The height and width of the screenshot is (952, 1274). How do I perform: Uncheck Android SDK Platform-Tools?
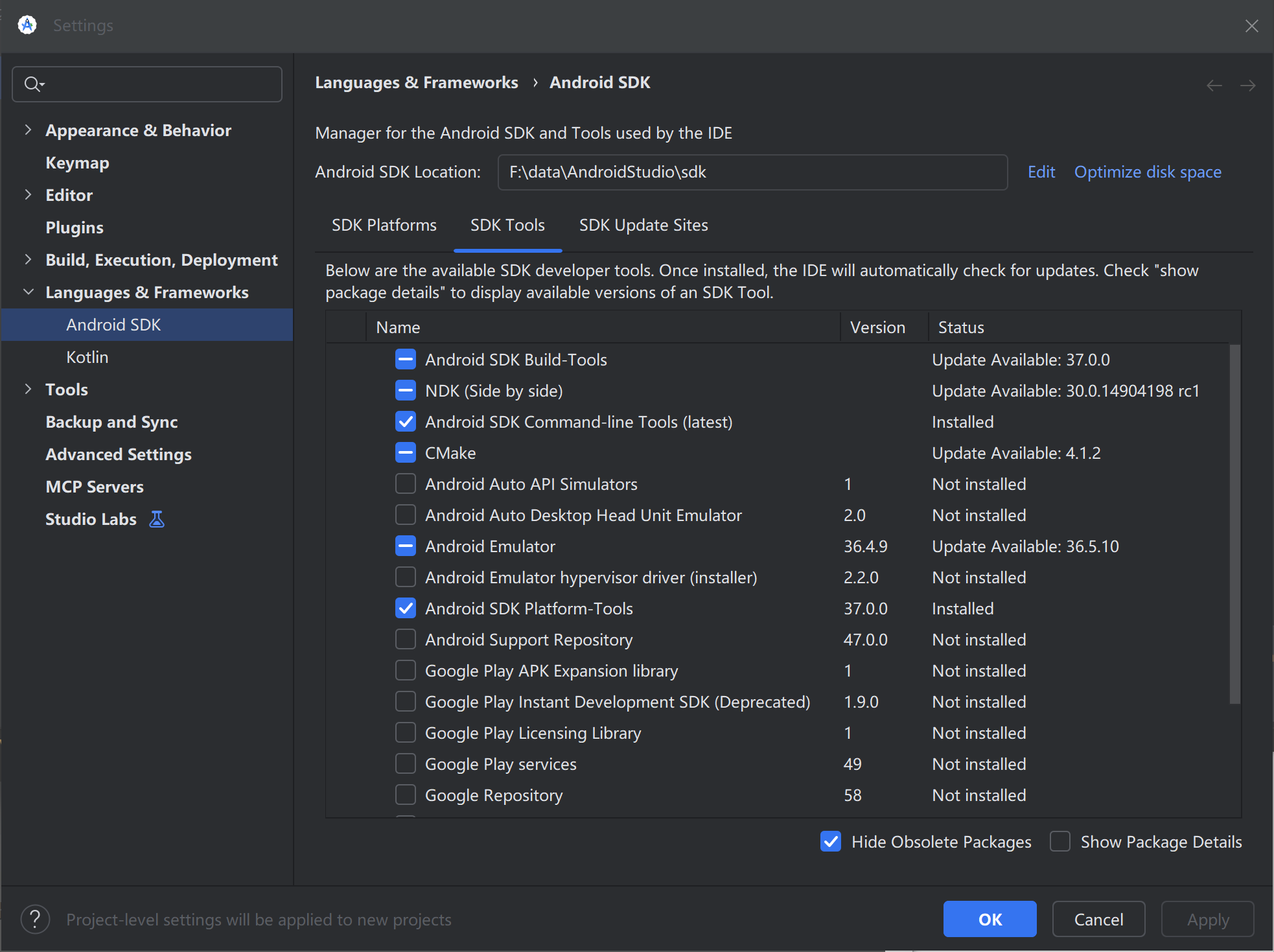[406, 609]
